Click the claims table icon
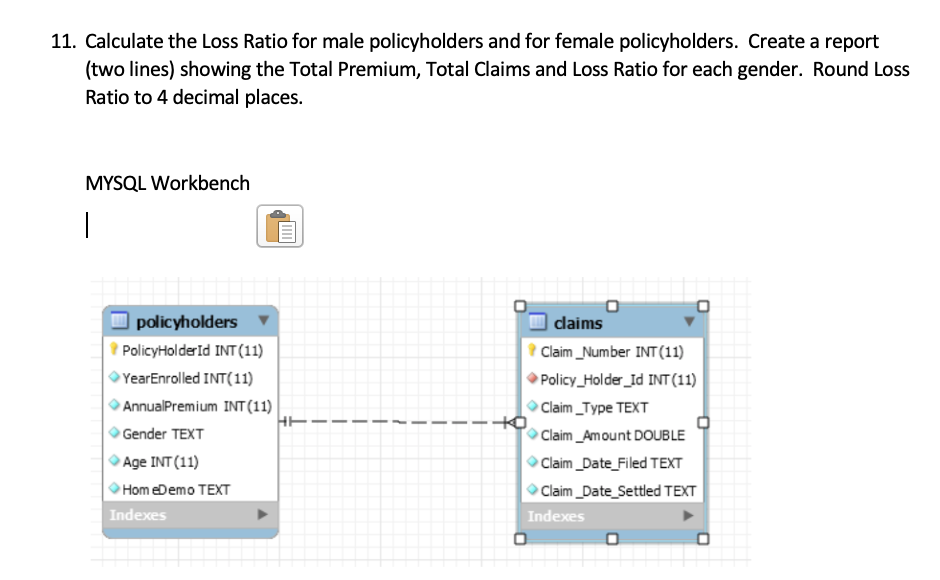 pos(538,322)
